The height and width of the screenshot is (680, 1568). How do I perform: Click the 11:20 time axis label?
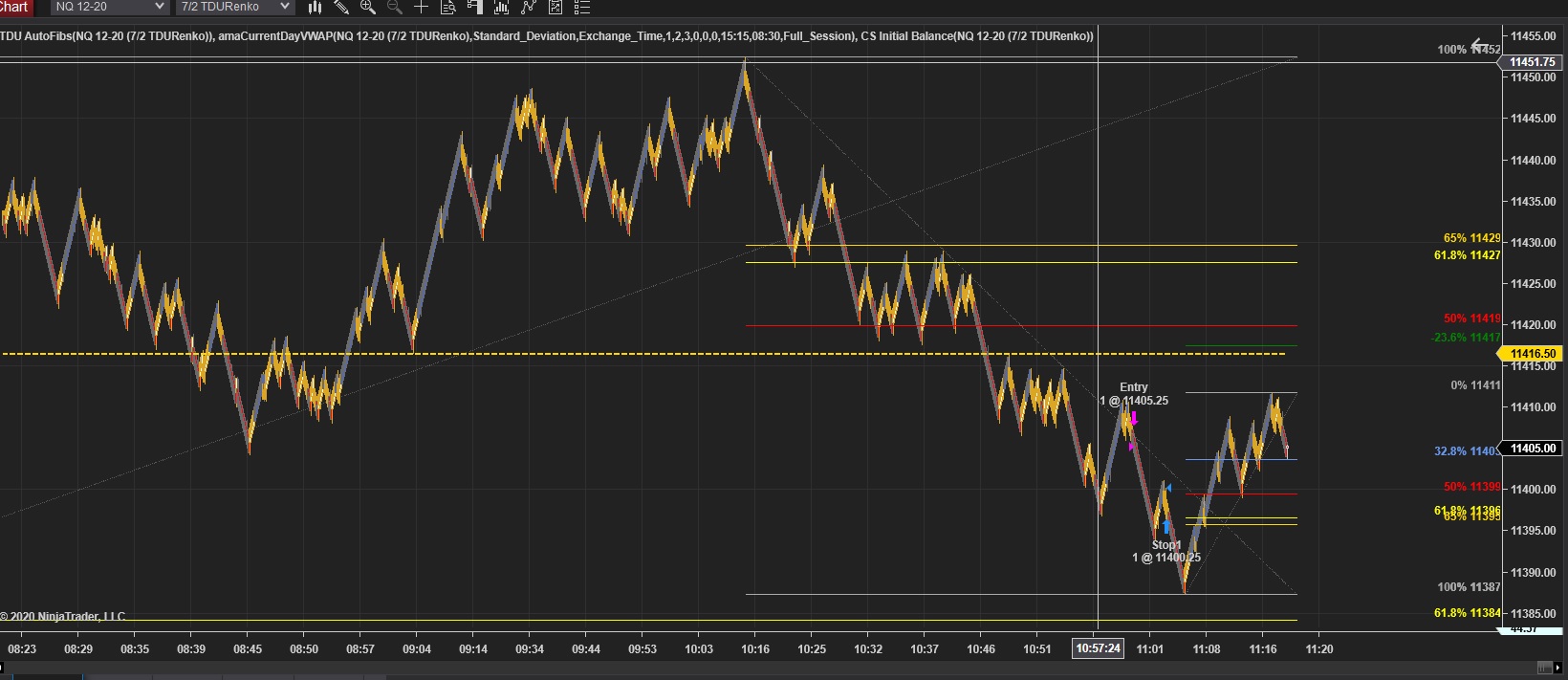point(1319,649)
